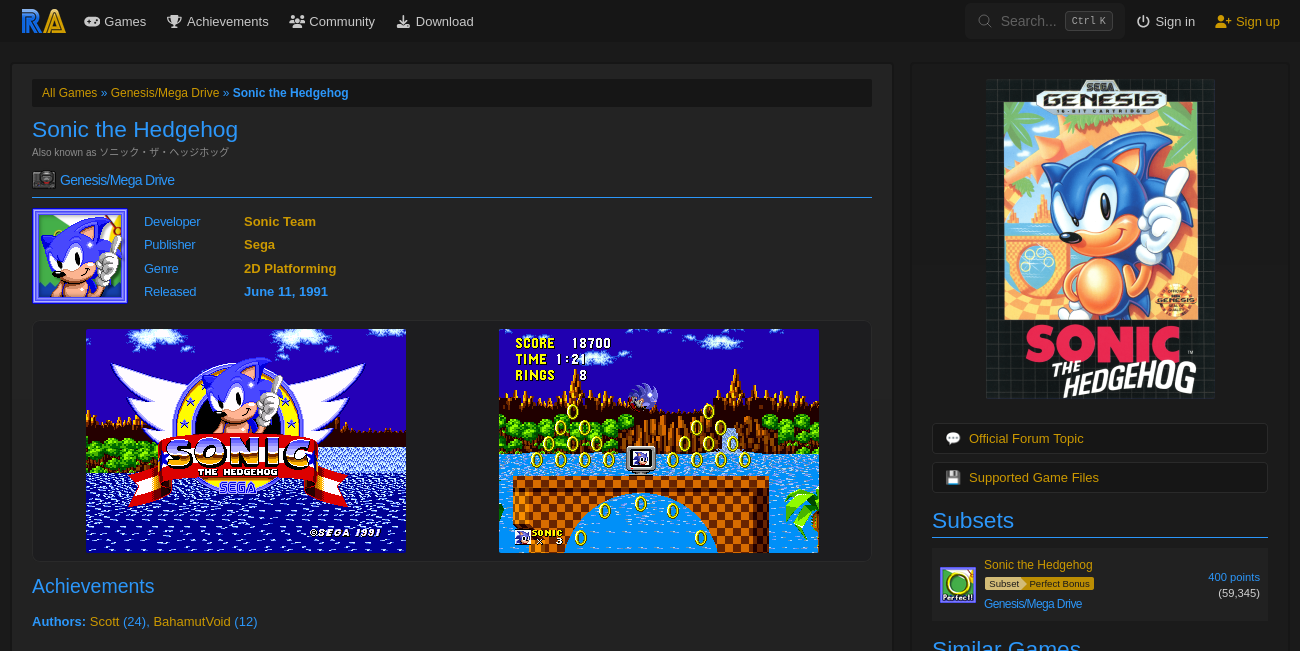Click the floppy disk game files icon
Screen dimensions: 1300x651
[x=953, y=478]
